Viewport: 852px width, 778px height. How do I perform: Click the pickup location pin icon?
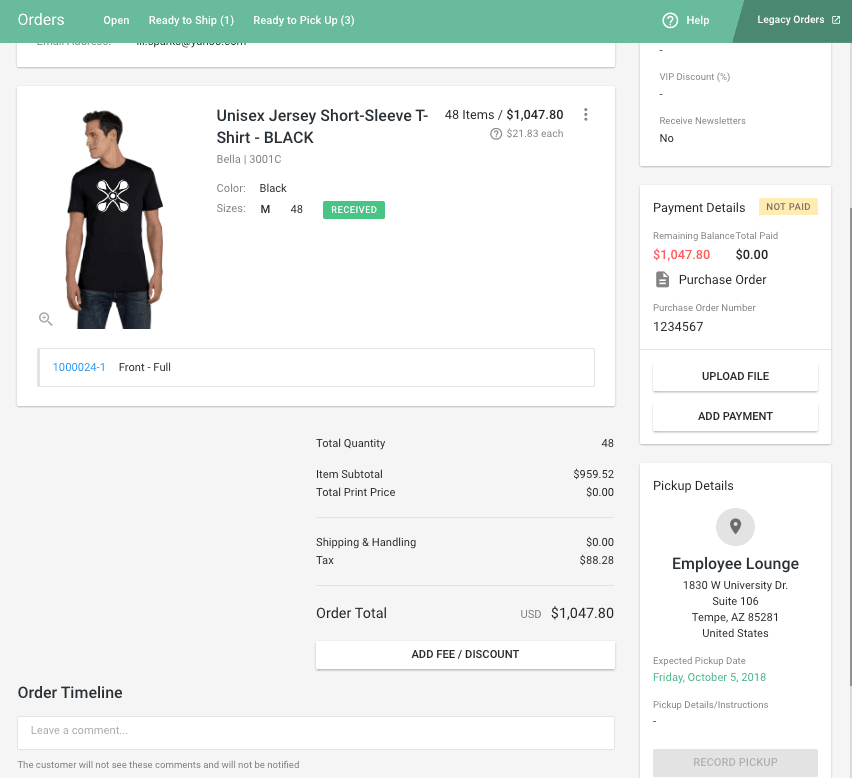coord(735,526)
